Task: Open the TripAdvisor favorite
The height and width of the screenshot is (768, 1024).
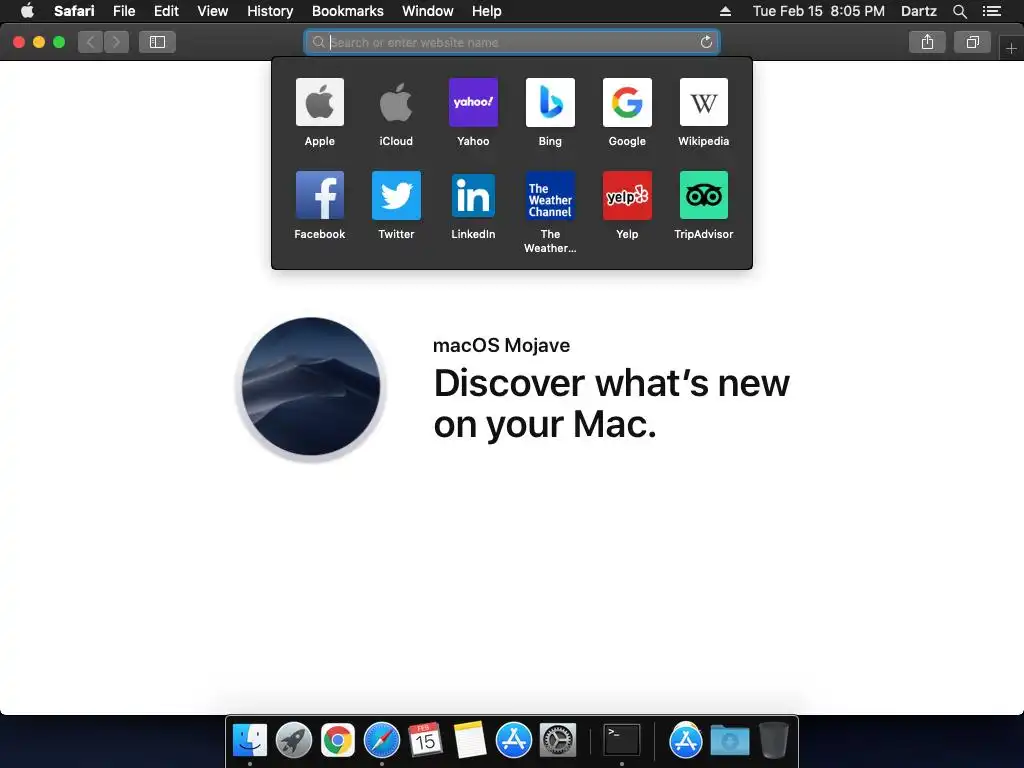Action: click(703, 195)
